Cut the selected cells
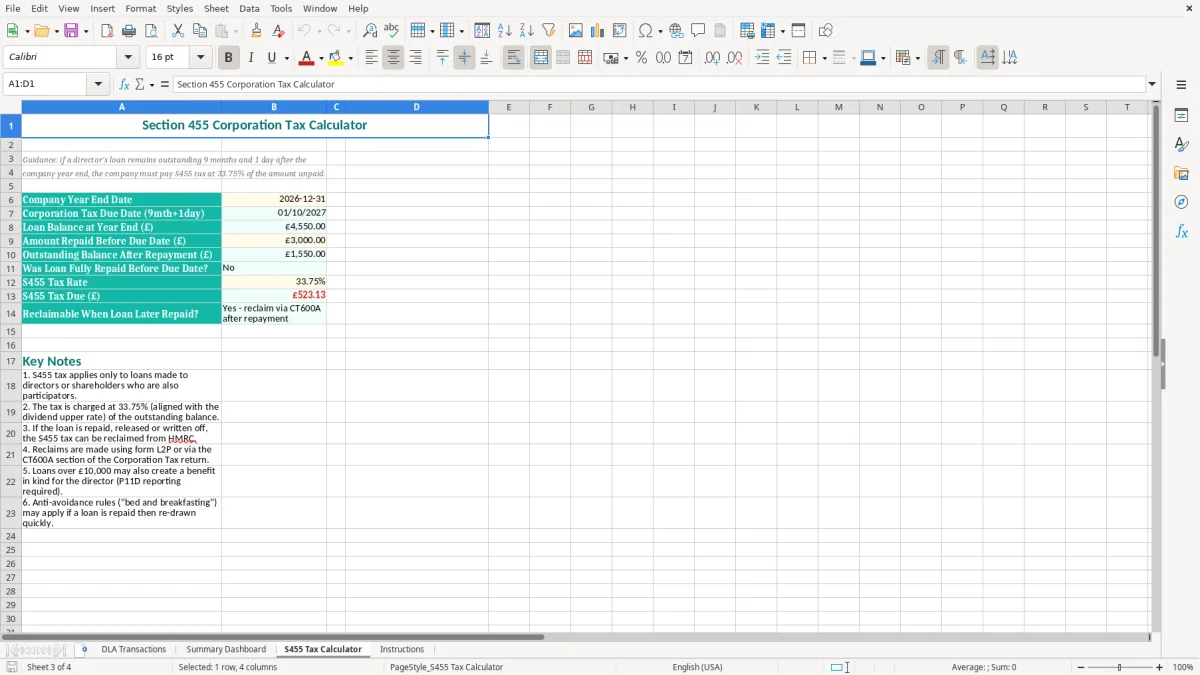 coord(178,31)
